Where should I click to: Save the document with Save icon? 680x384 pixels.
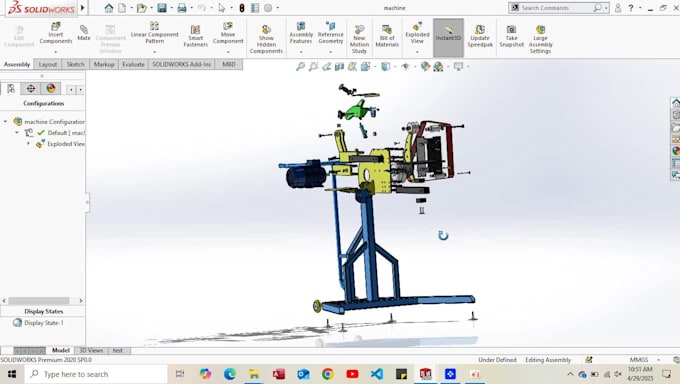[x=162, y=8]
